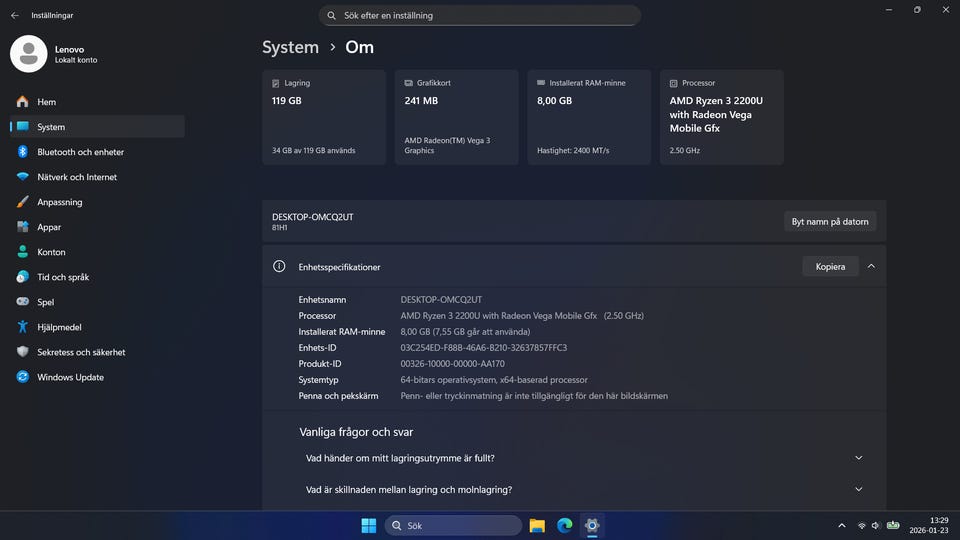The image size is (960, 540).
Task: Launch Microsoft Edge from the taskbar
Action: 564,525
